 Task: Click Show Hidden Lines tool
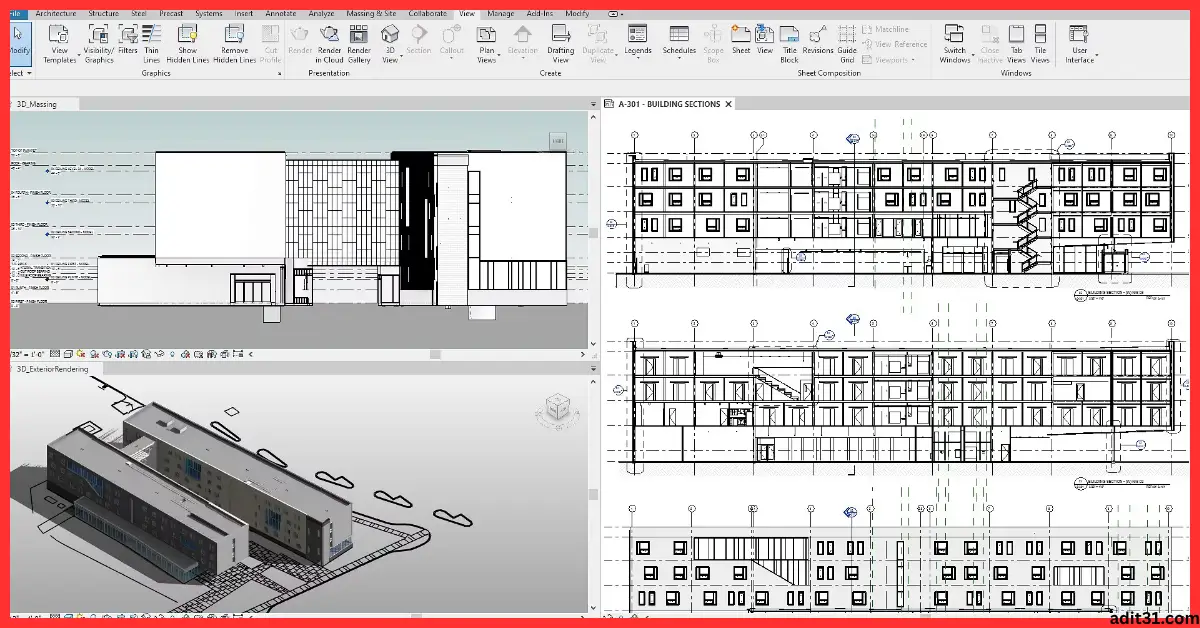(x=188, y=45)
